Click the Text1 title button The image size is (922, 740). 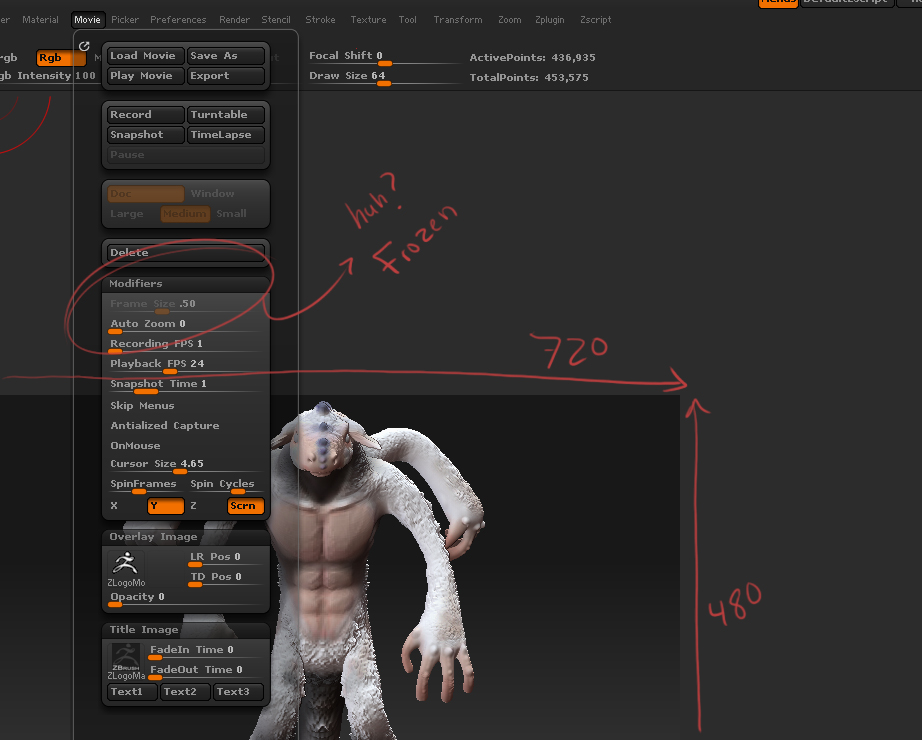click(x=132, y=692)
